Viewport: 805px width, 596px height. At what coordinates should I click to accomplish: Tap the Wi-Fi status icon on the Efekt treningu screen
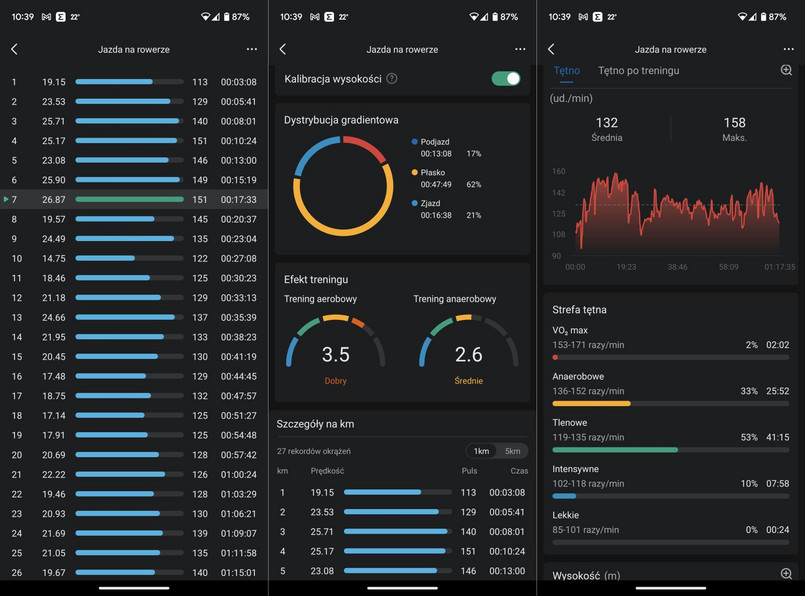[473, 17]
